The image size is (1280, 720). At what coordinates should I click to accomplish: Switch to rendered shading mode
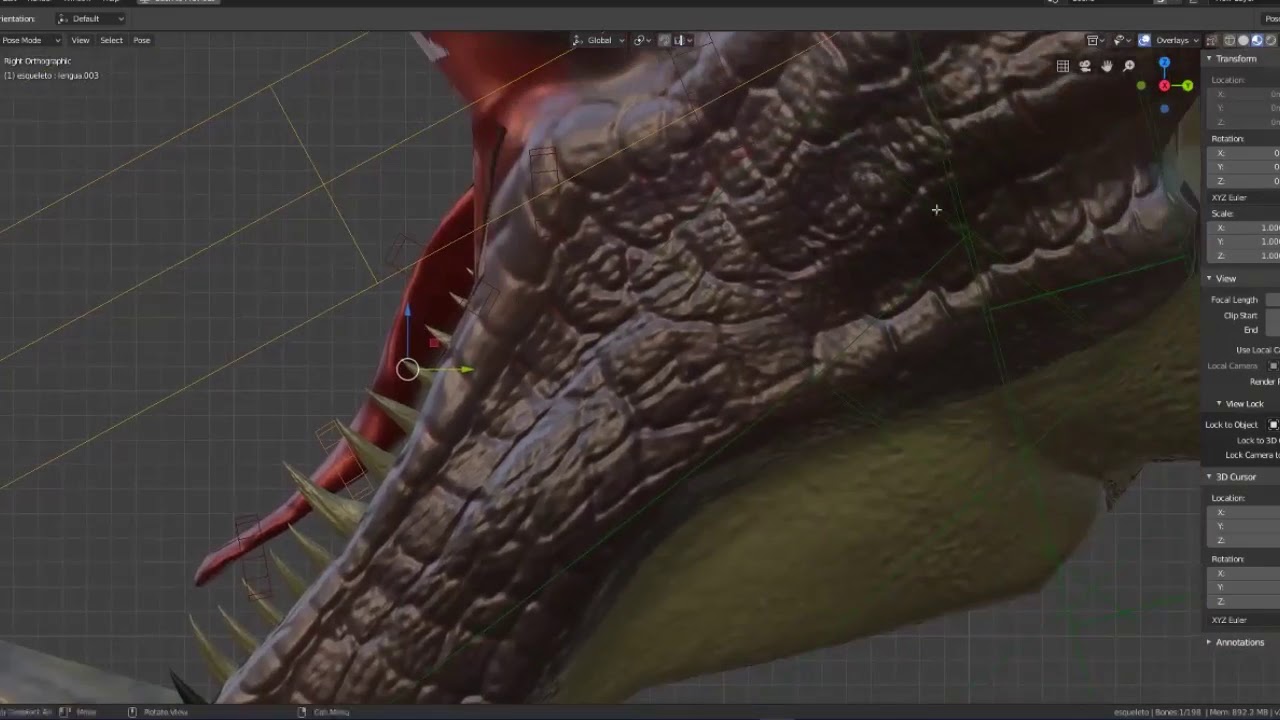(x=1270, y=40)
